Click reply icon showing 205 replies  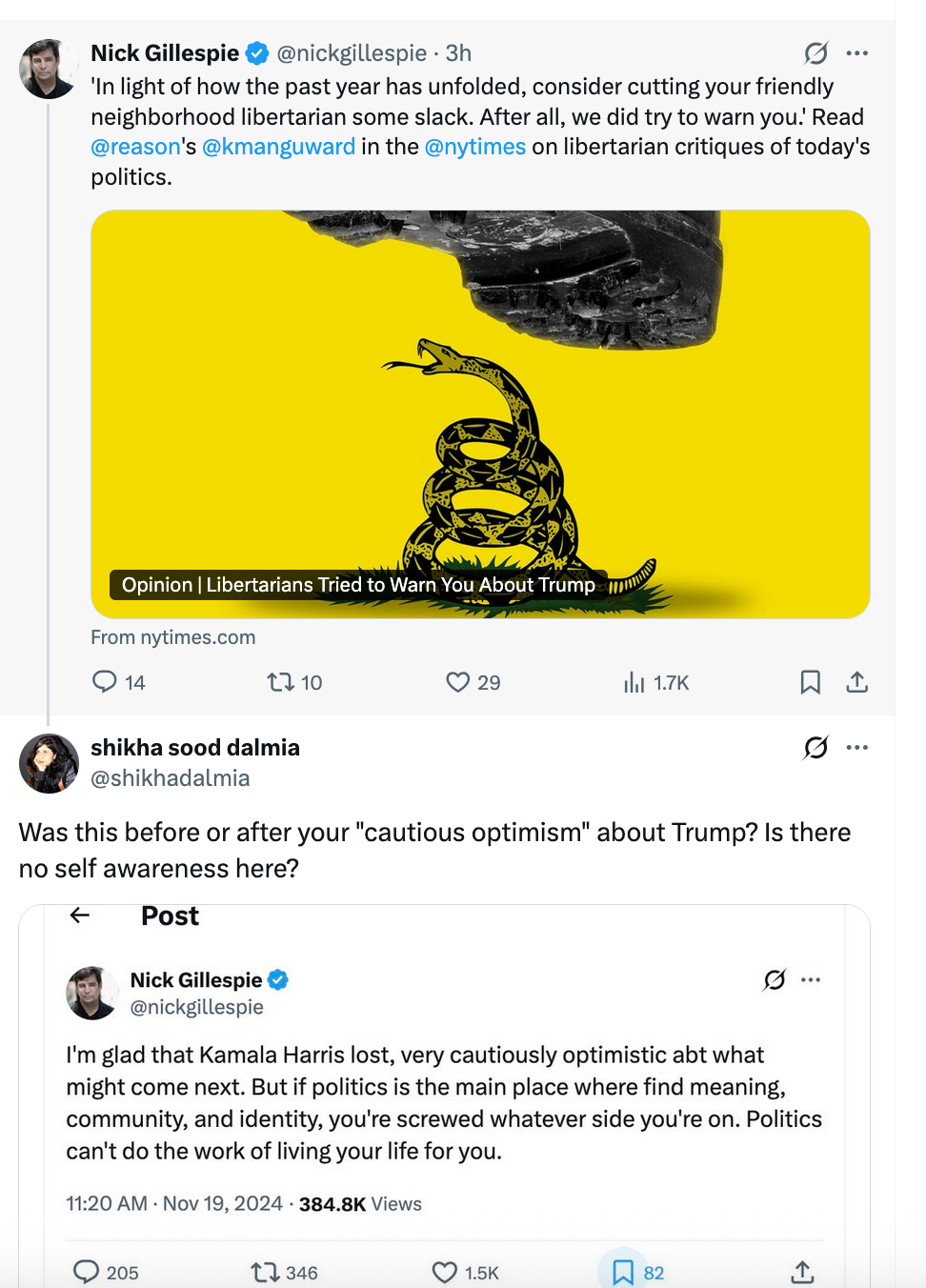tap(87, 1272)
